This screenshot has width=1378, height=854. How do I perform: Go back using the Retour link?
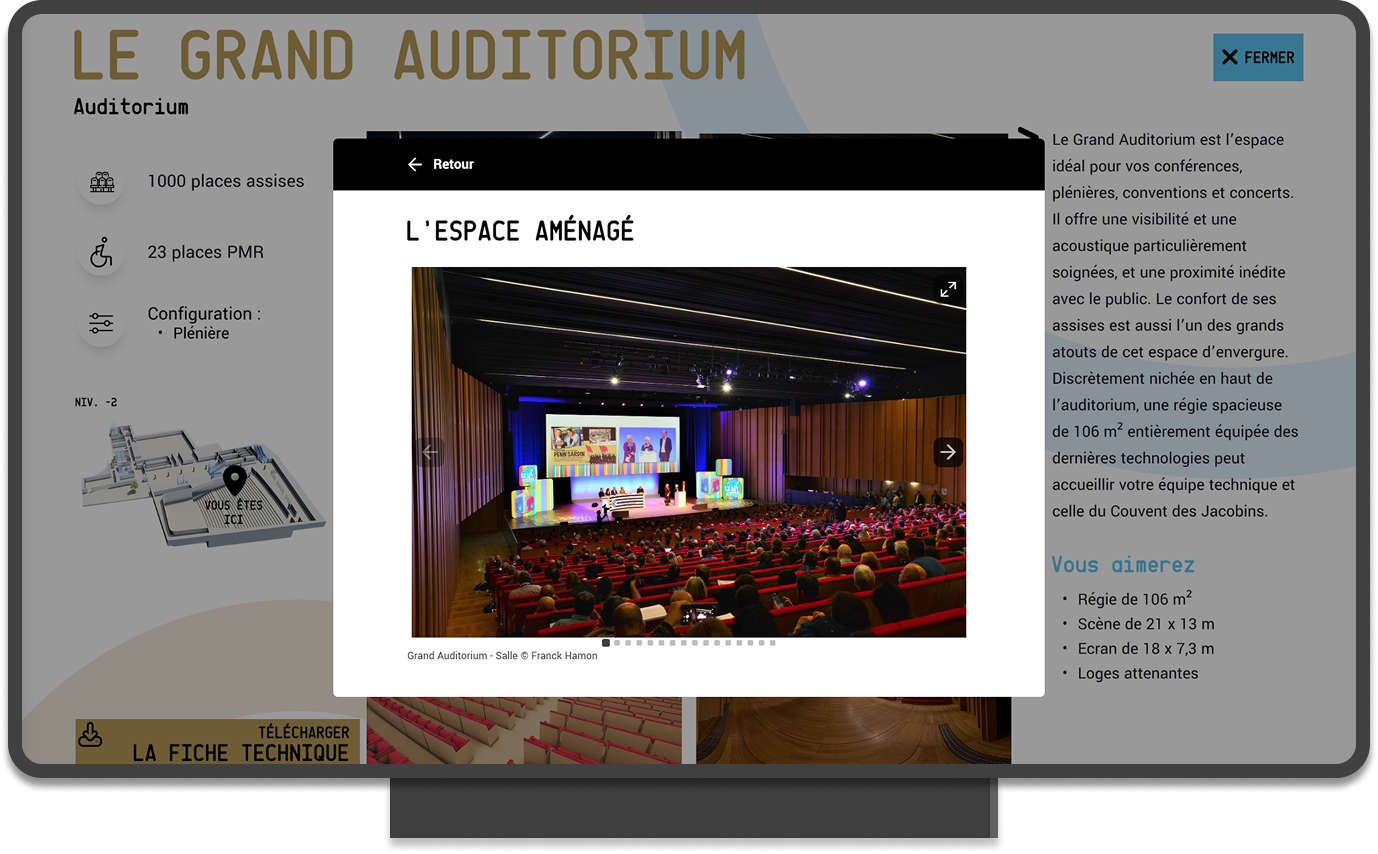(441, 164)
